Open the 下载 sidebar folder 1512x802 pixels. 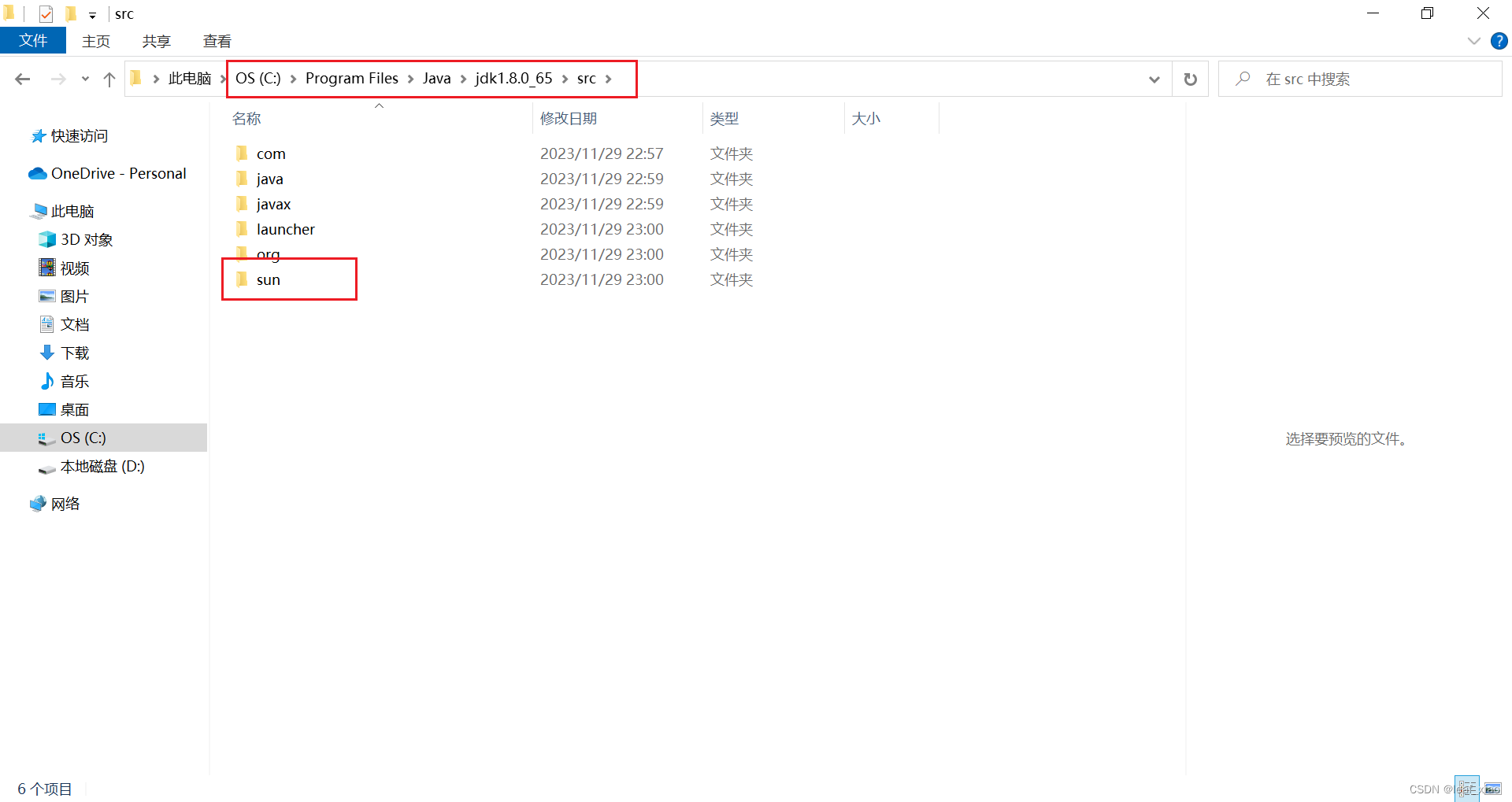click(x=75, y=353)
